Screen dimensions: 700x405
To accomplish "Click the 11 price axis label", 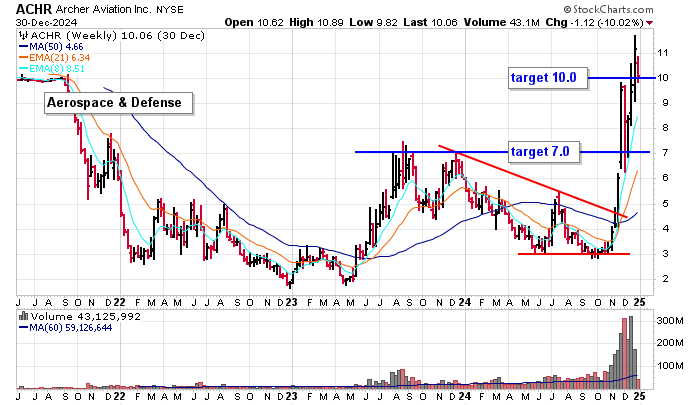I will pyautogui.click(x=662, y=53).
